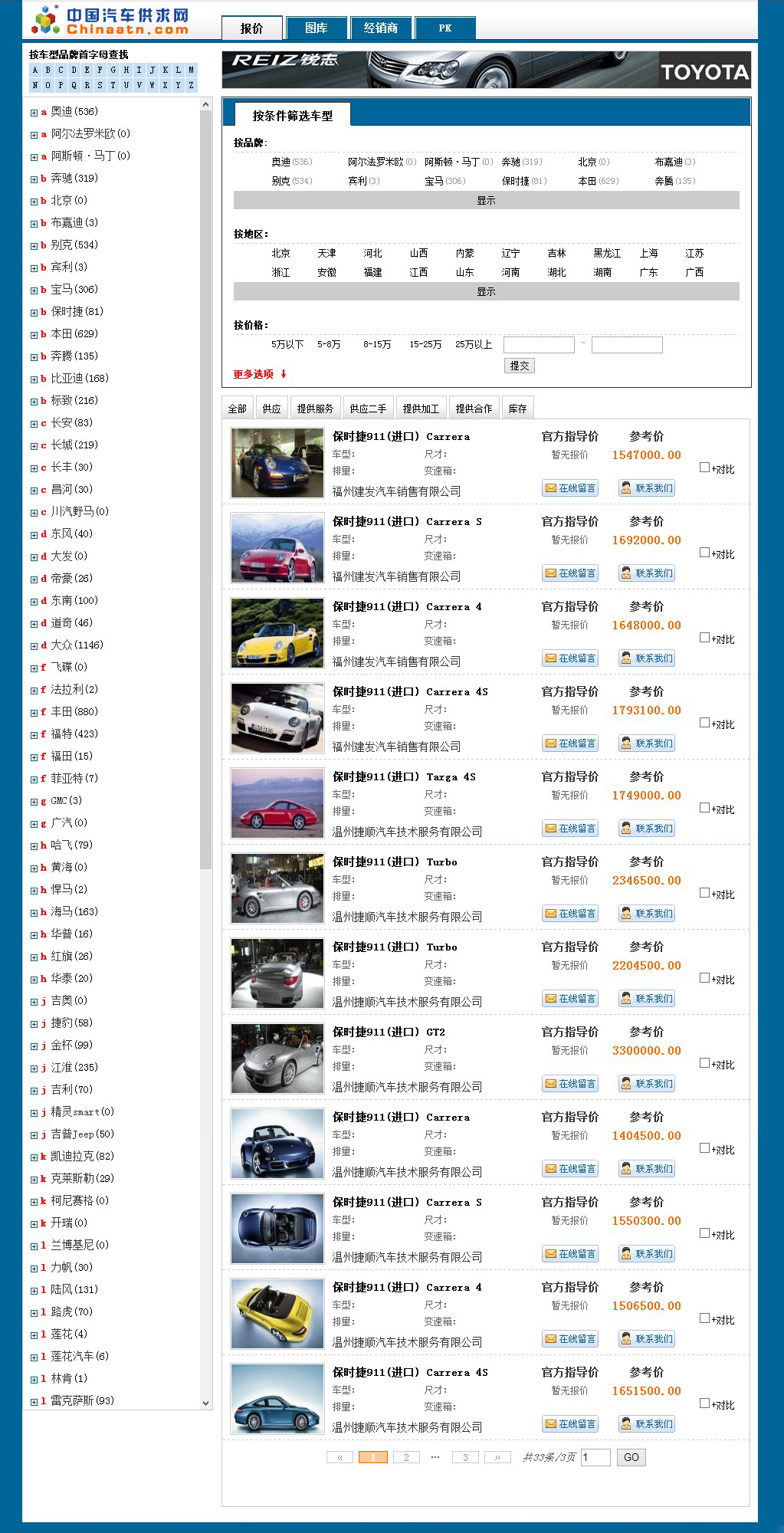Check 对比 for Carrera priced 1404500.00
This screenshot has width=784, height=1533.
(704, 1148)
